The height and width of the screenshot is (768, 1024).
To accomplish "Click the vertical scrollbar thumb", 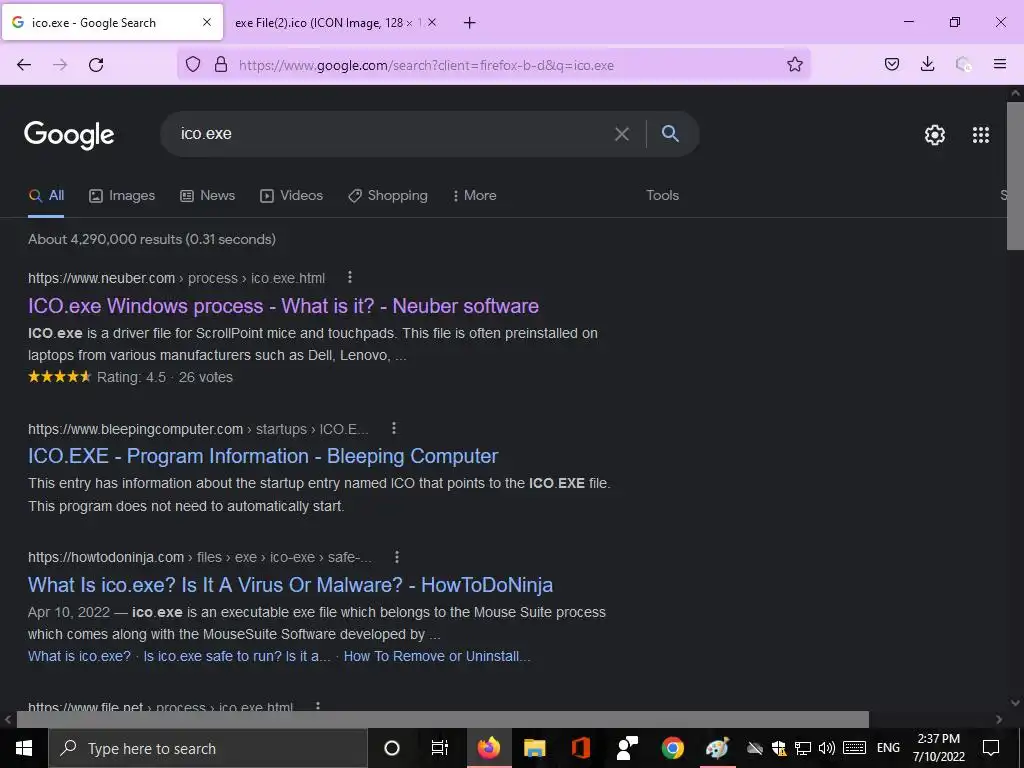I will (1015, 175).
